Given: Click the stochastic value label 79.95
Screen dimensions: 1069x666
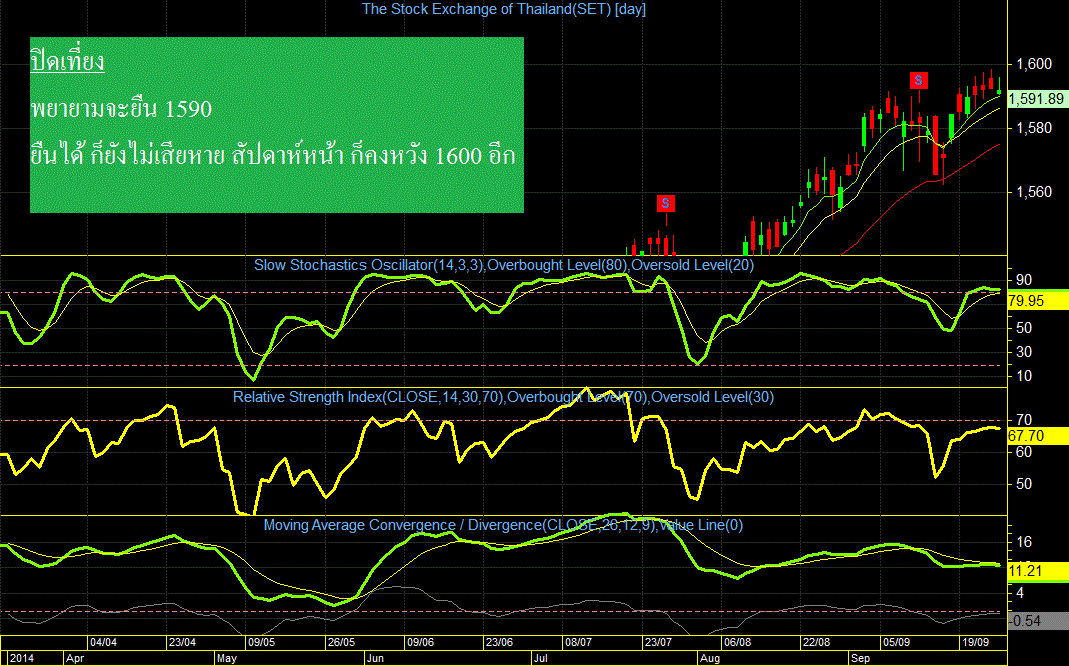Looking at the screenshot, I should click(x=1036, y=301).
